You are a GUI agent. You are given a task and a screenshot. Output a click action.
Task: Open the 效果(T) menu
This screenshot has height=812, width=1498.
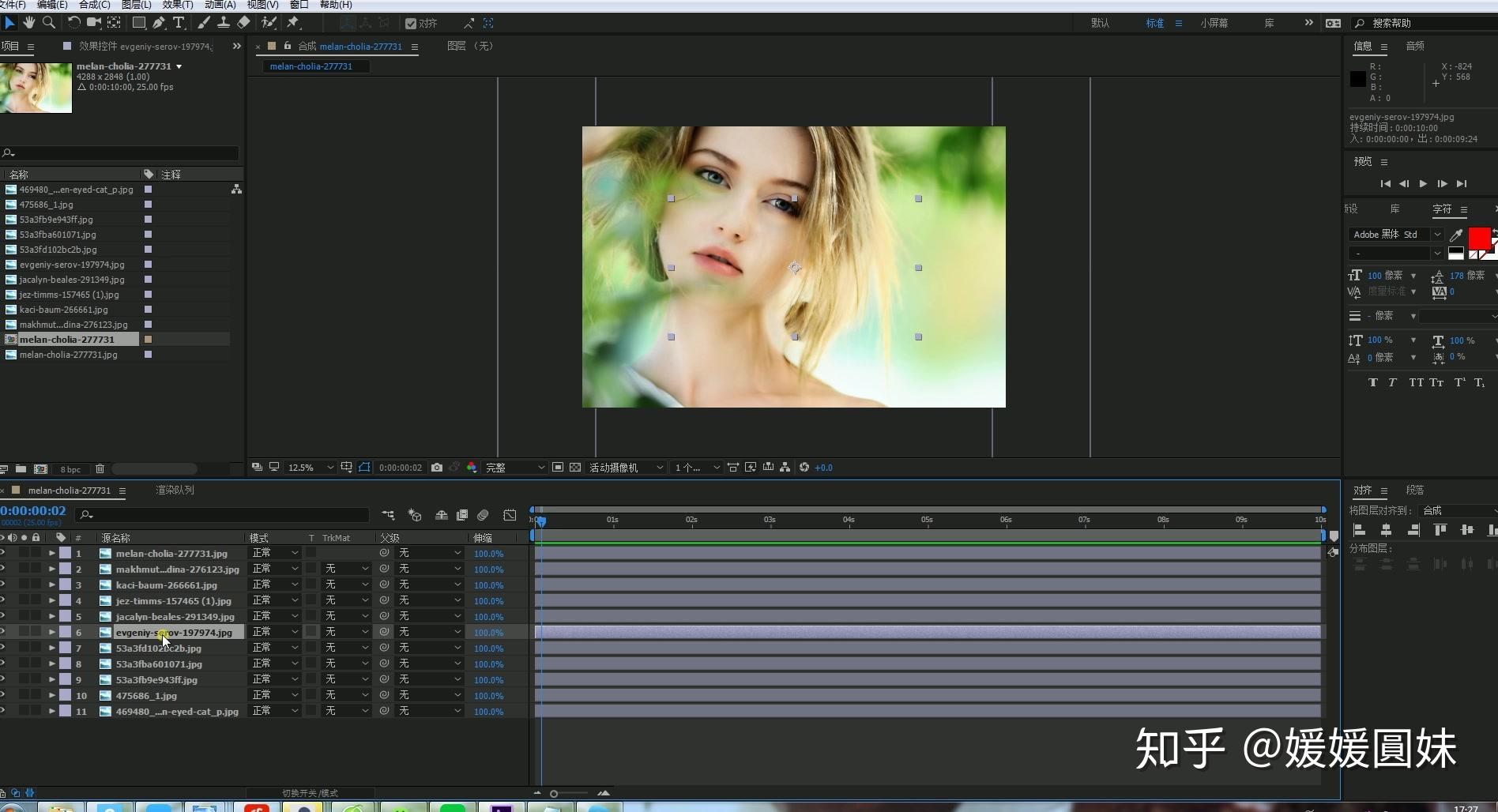[178, 5]
